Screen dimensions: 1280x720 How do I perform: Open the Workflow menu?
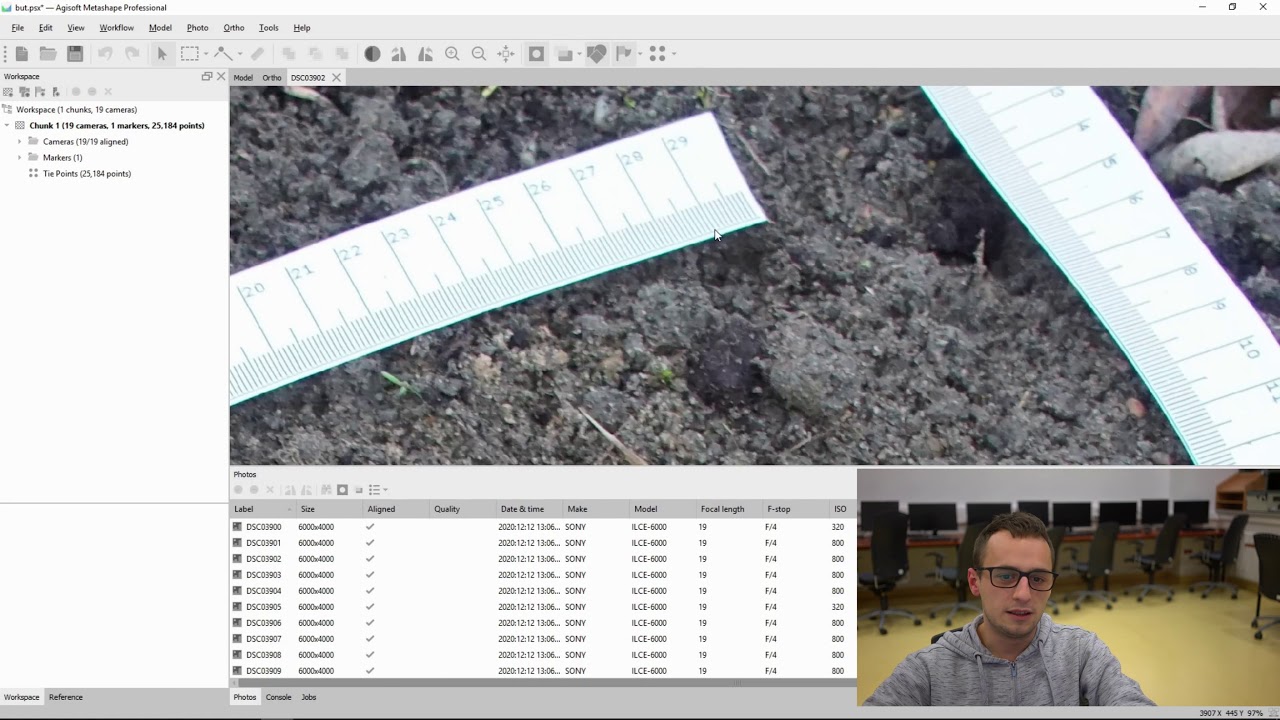tap(116, 28)
